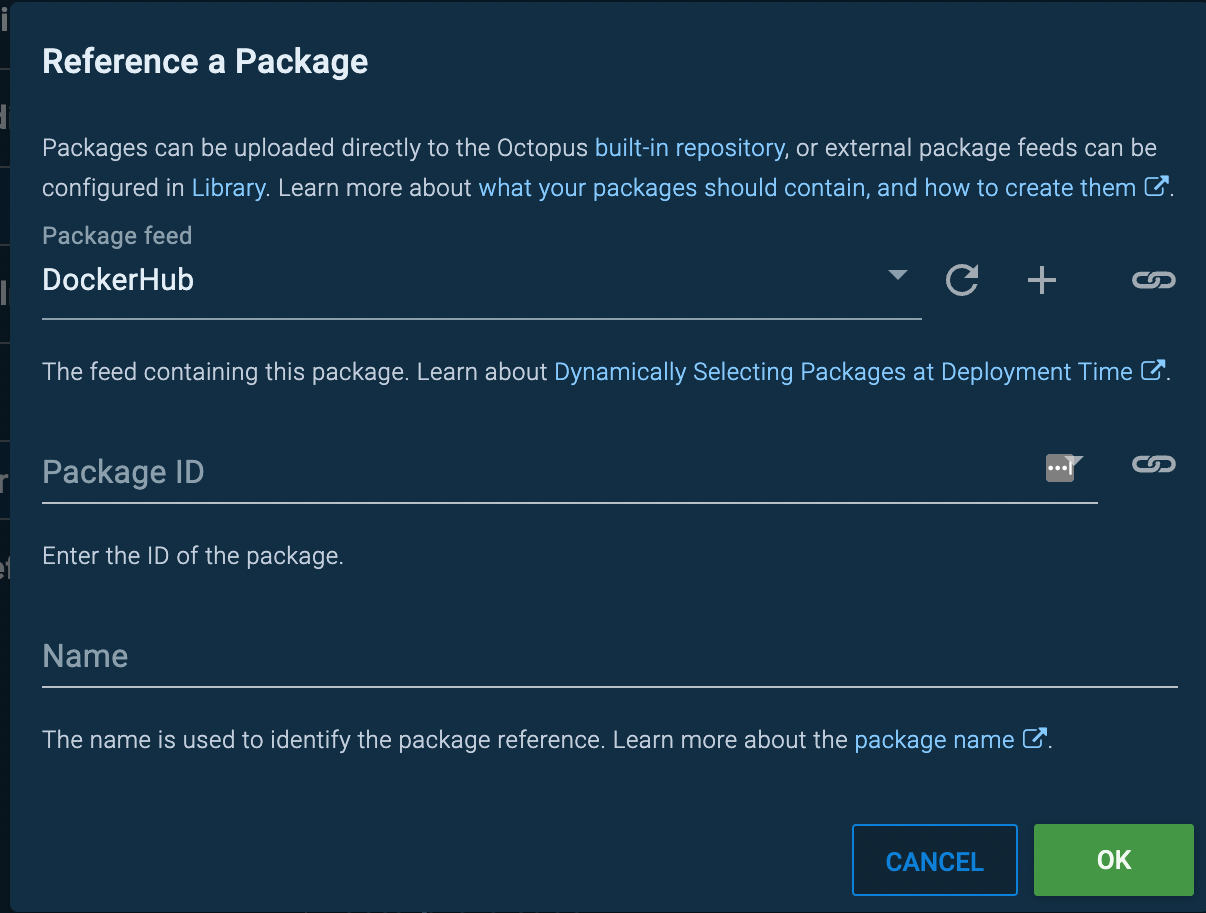Bind Package feed using chain-link icon
Screen dimensions: 1206x913
pos(1153,280)
